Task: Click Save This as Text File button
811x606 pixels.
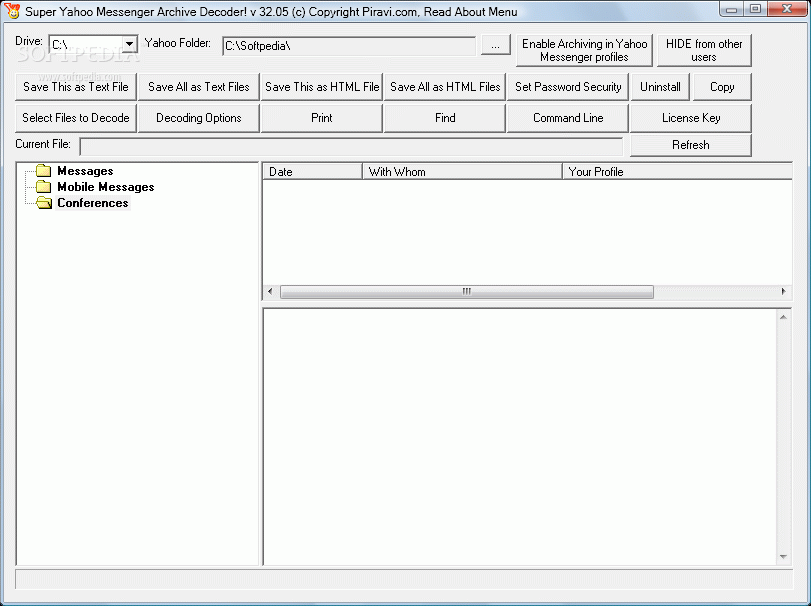Action: coord(76,87)
